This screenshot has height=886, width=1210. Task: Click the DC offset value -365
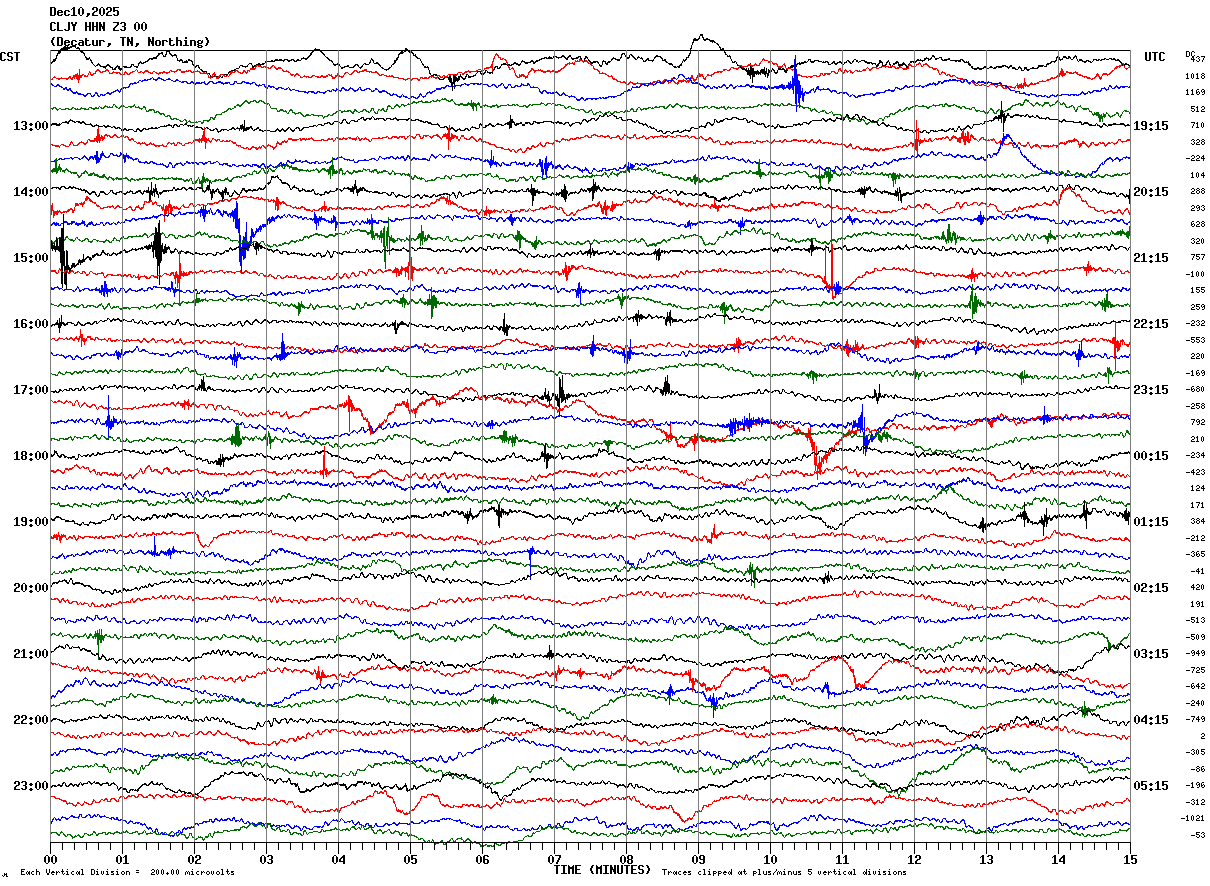point(1196,554)
